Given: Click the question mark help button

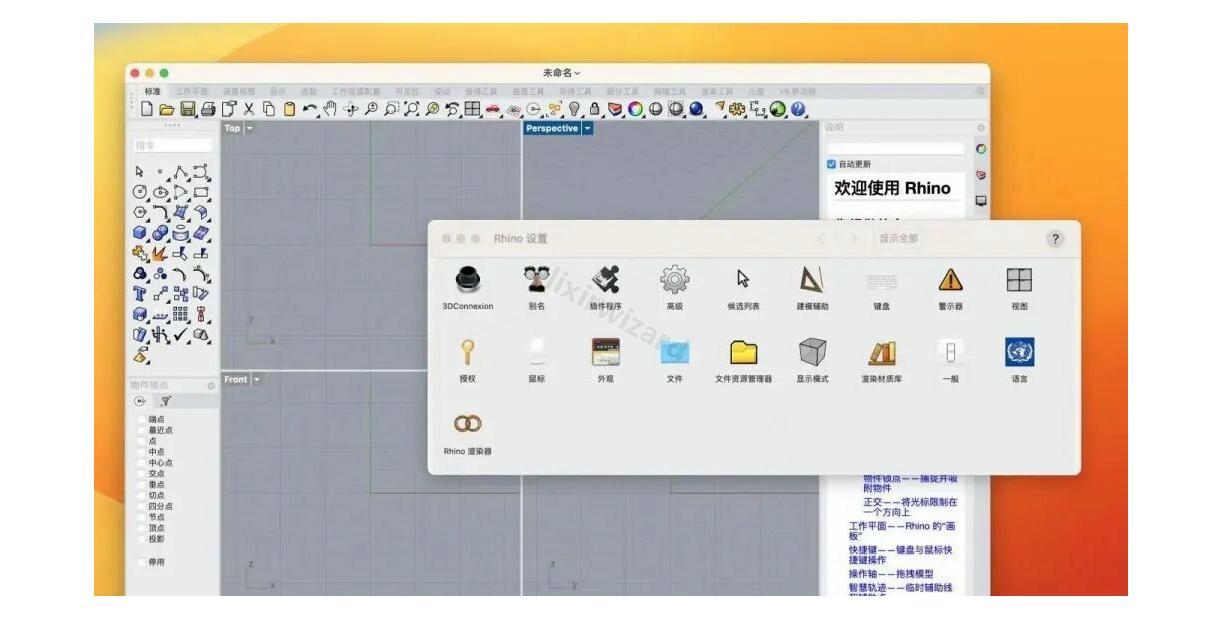Looking at the screenshot, I should pos(1057,239).
